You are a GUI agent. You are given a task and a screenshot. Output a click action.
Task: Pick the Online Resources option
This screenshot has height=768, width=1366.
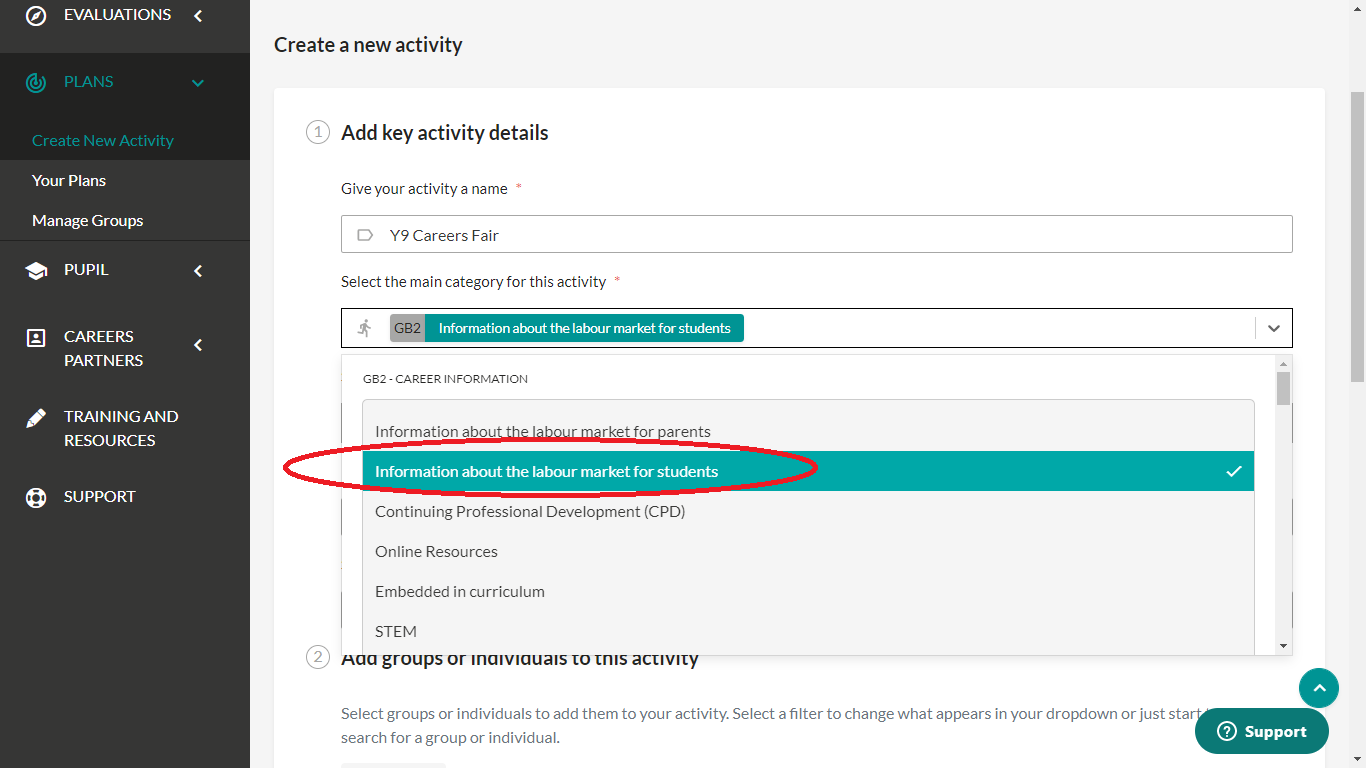click(436, 551)
